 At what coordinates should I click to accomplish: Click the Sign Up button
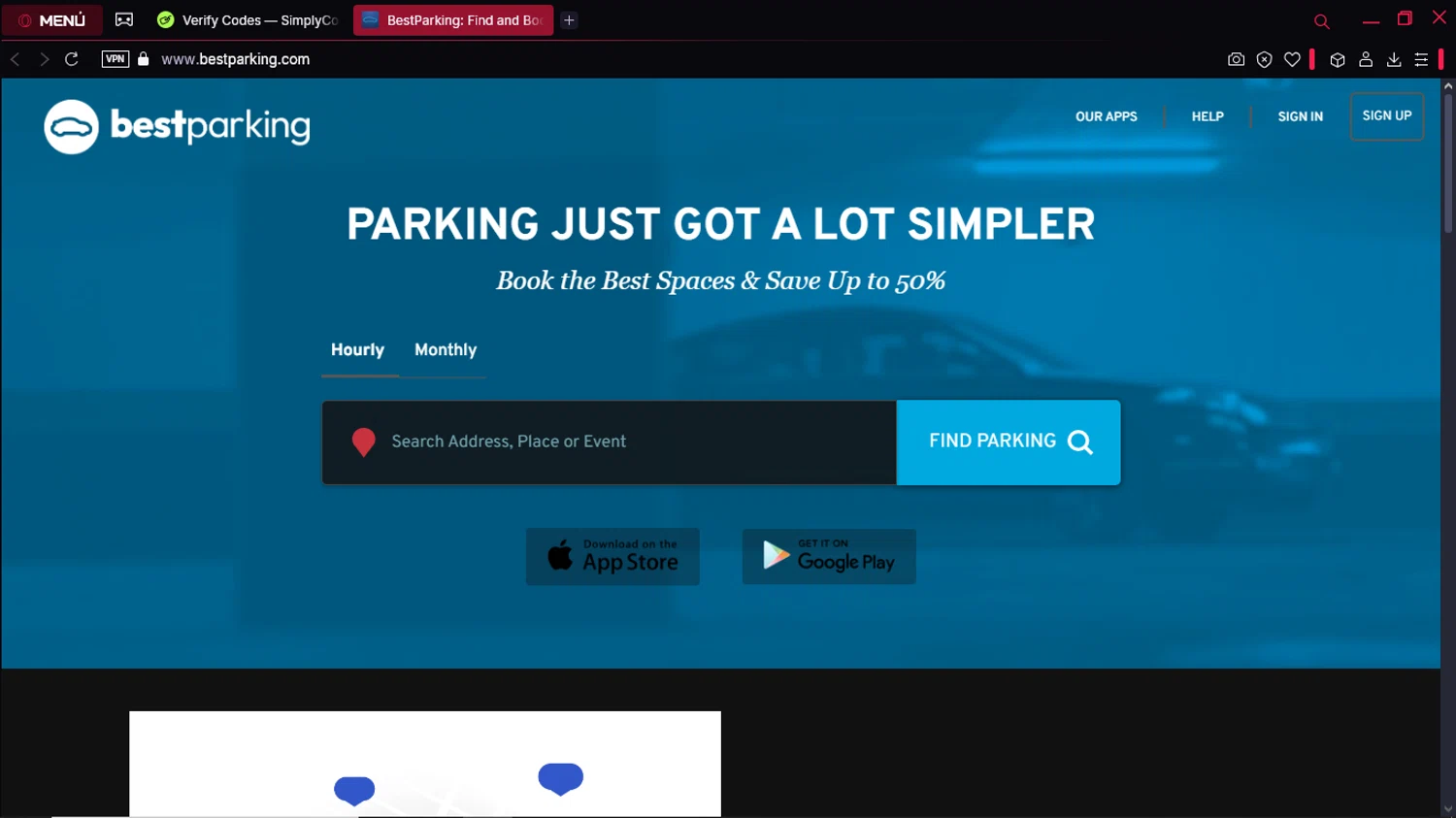[1387, 116]
